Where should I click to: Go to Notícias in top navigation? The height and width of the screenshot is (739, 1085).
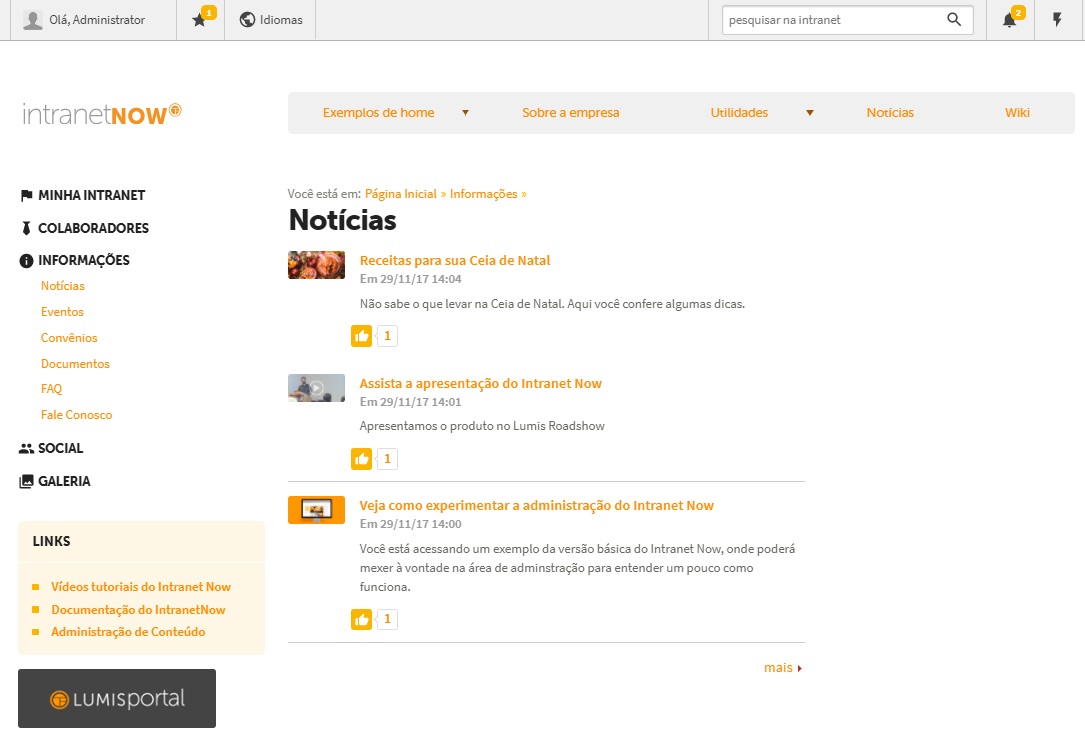click(x=890, y=113)
